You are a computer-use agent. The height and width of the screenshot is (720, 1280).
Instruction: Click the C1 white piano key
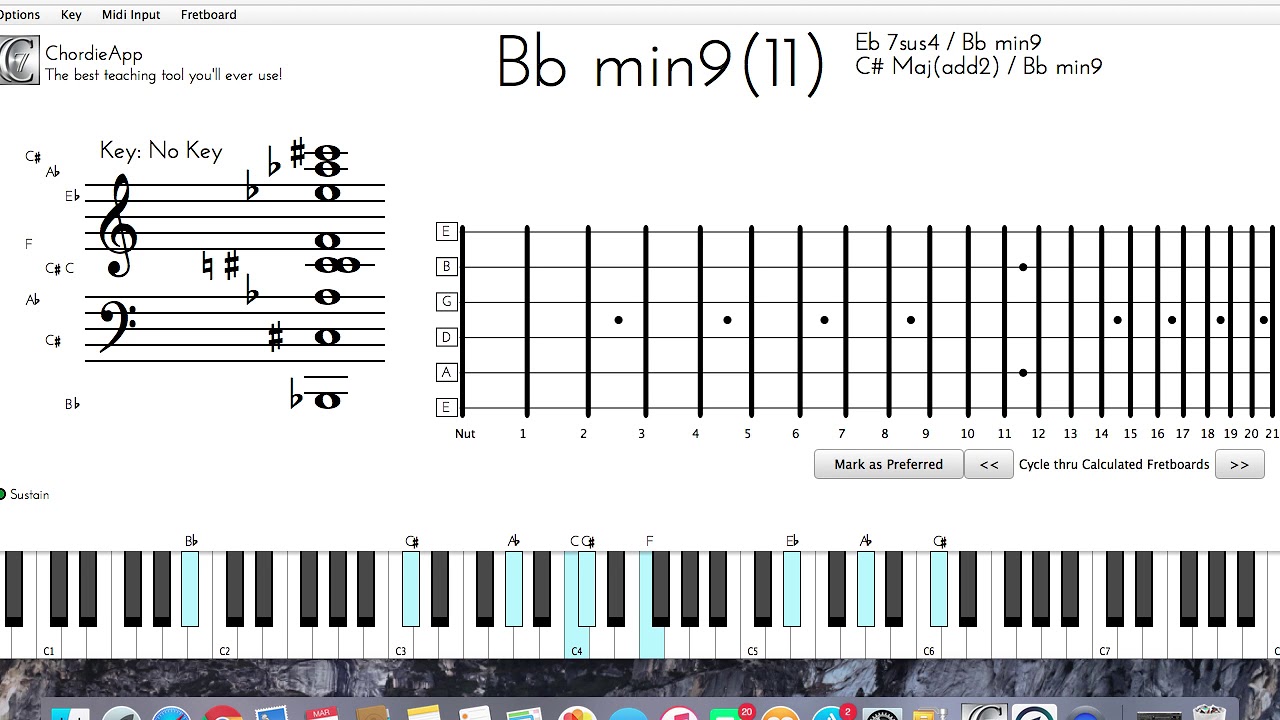pos(48,642)
